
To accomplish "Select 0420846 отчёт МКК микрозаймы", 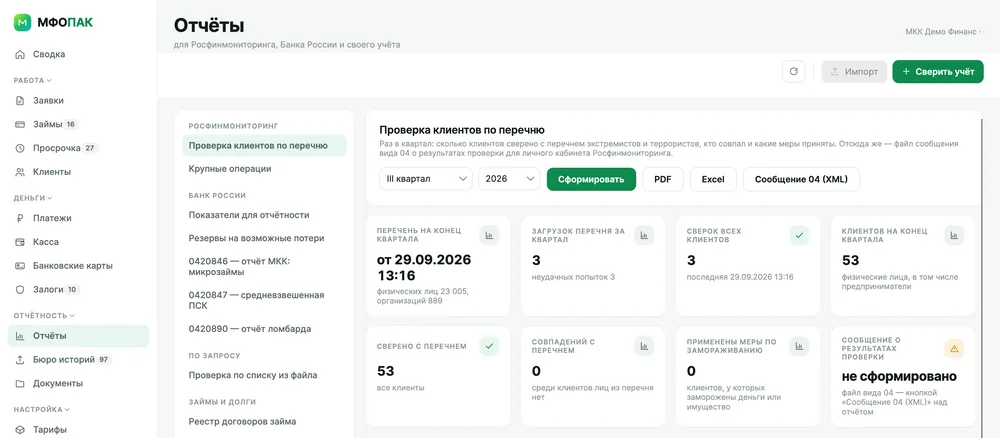I will [x=264, y=266].
